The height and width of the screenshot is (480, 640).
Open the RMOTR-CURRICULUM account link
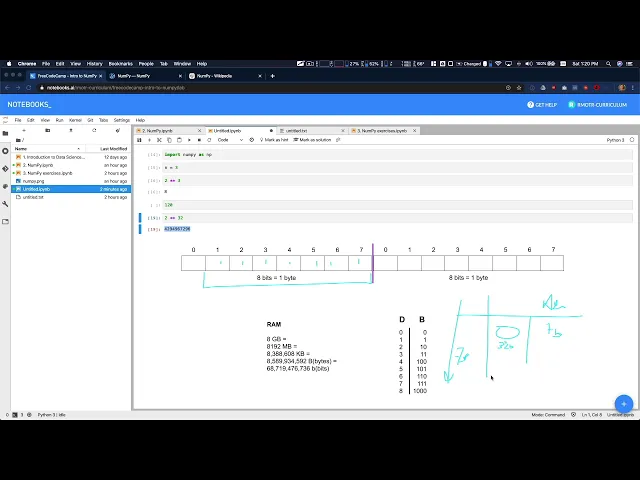click(598, 105)
